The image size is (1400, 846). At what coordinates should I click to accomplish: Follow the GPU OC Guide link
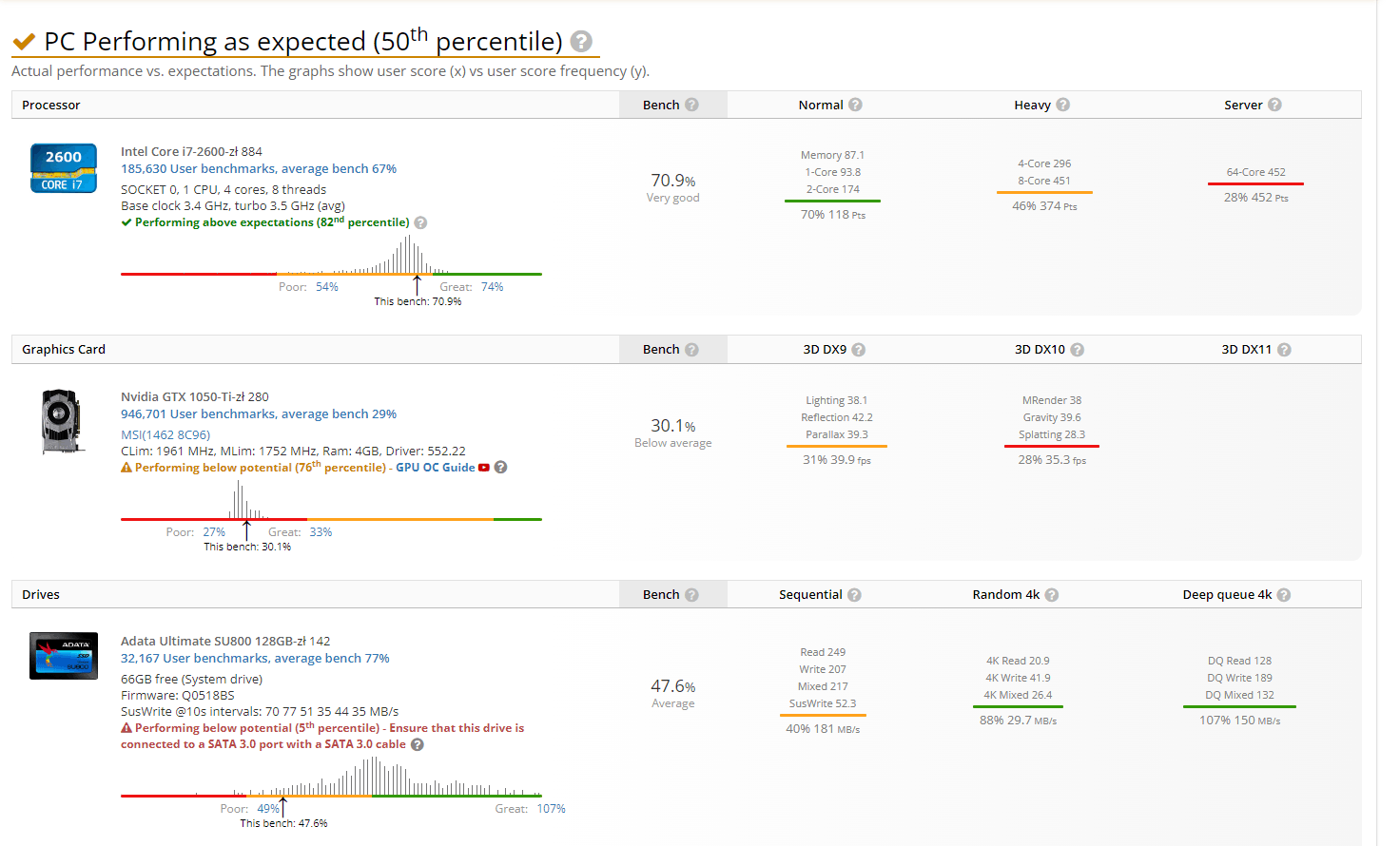click(x=435, y=468)
